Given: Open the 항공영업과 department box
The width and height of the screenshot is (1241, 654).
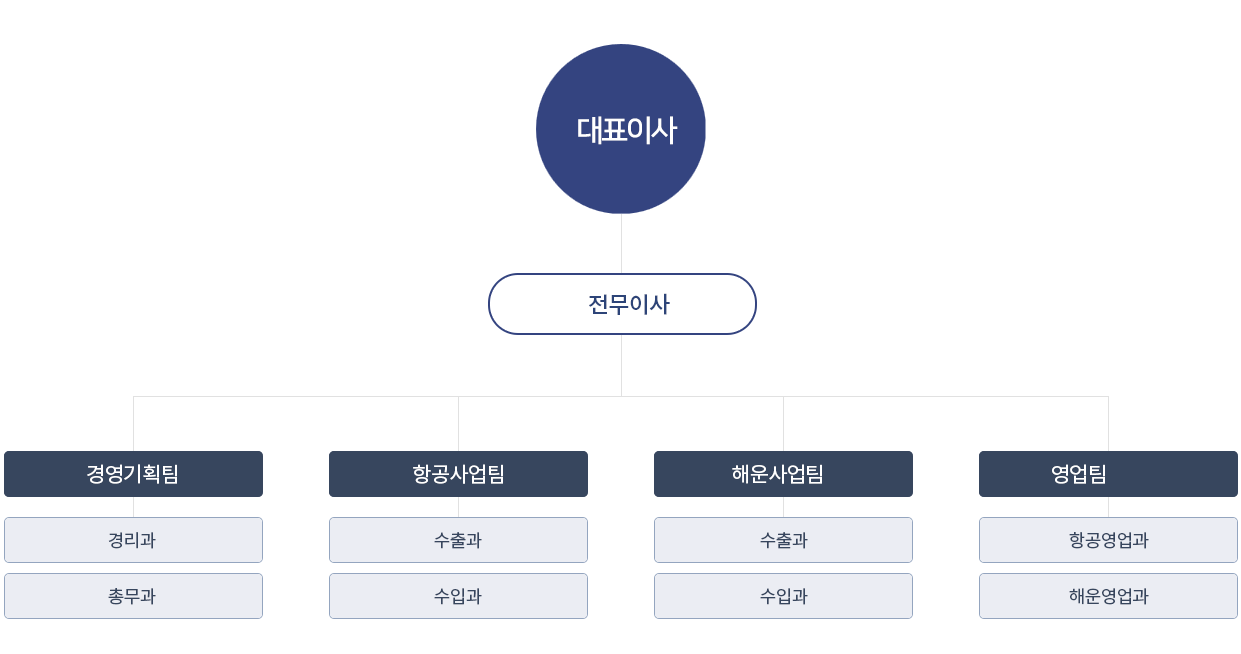Looking at the screenshot, I should tap(1108, 540).
